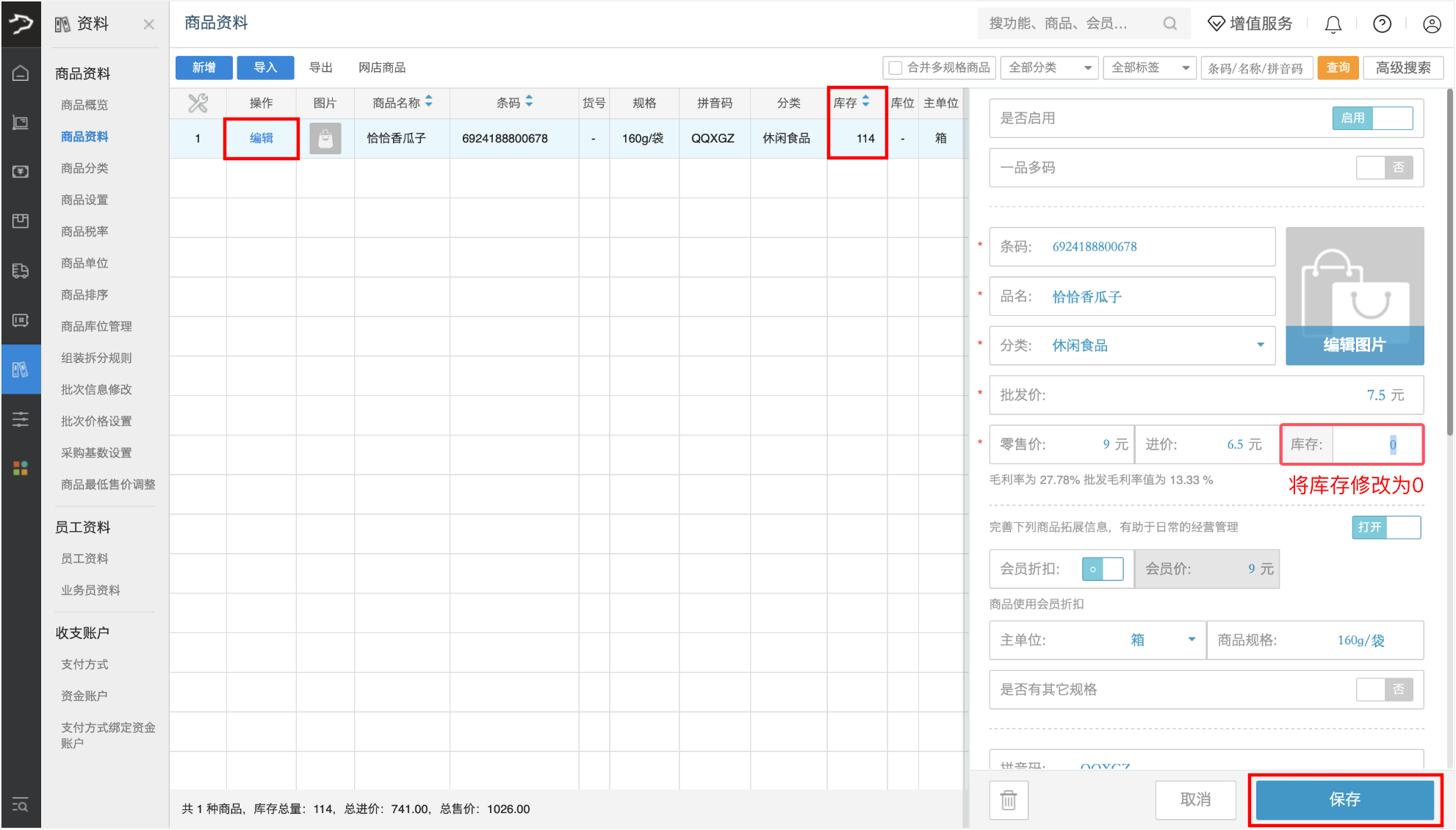This screenshot has height=830, width=1456.
Task: Check 合并多规格商品 checkbox
Action: (x=895, y=68)
